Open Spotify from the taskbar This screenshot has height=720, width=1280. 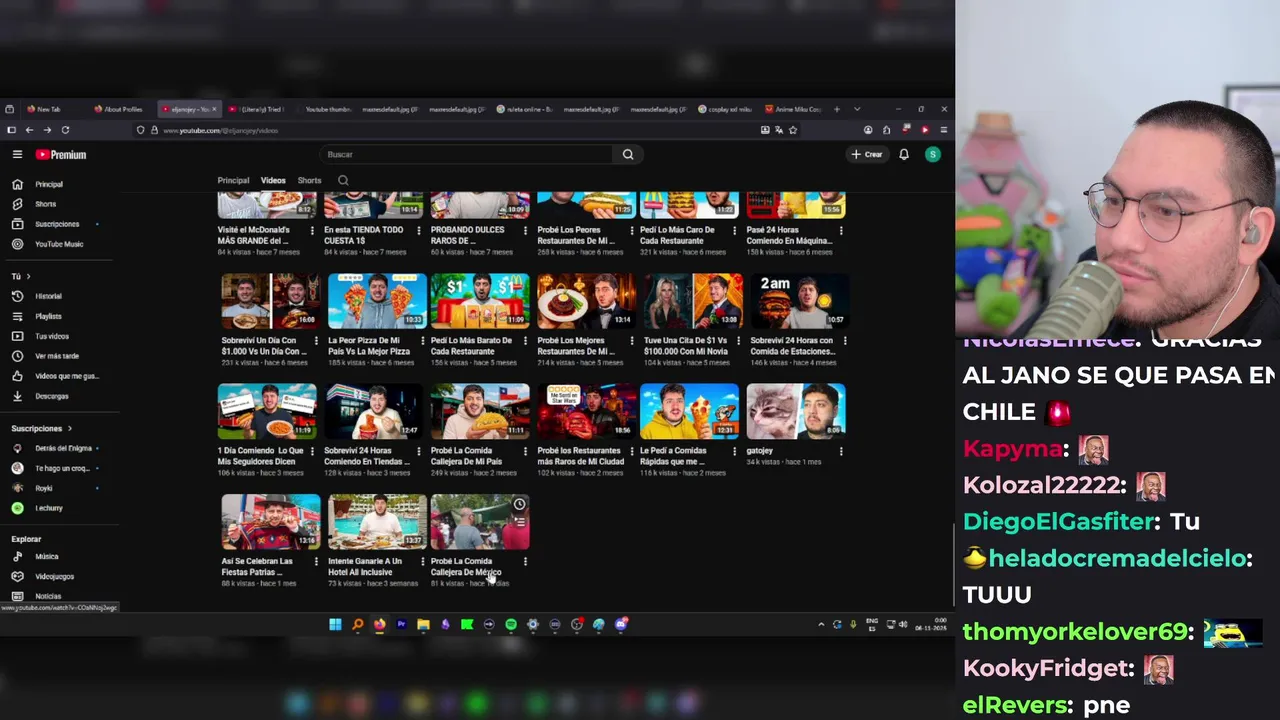point(511,624)
